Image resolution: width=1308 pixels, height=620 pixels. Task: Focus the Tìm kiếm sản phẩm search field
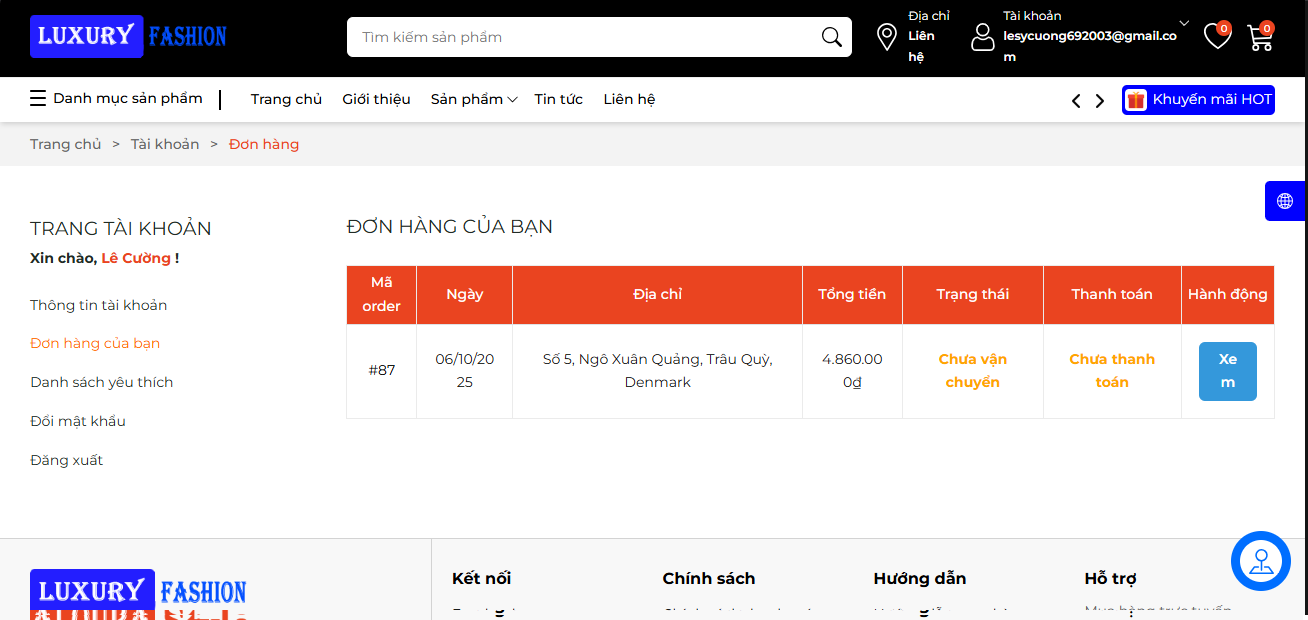click(585, 37)
